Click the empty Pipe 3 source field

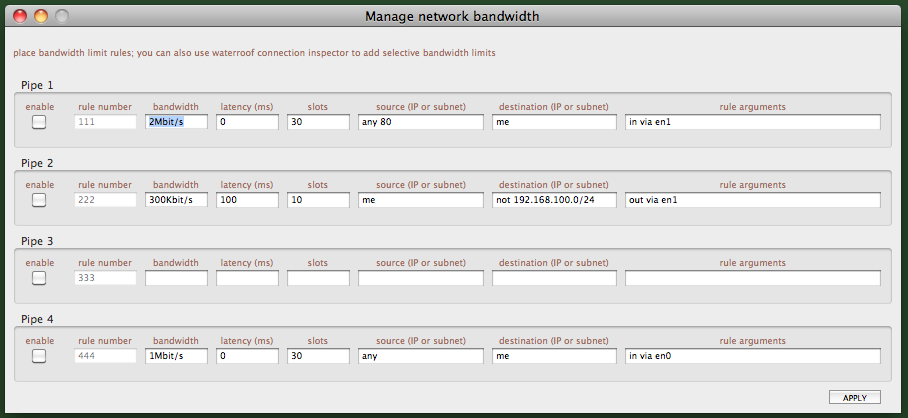click(421, 278)
